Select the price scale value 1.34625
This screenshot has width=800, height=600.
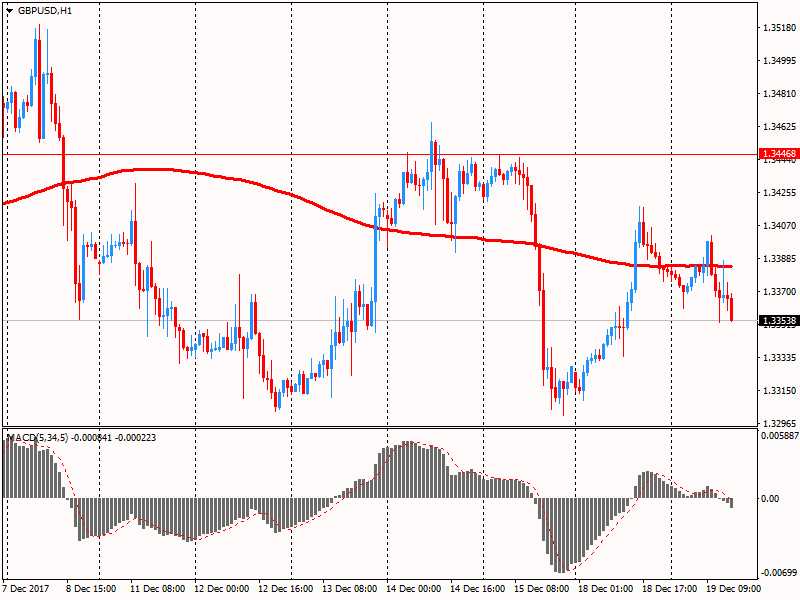(x=780, y=127)
